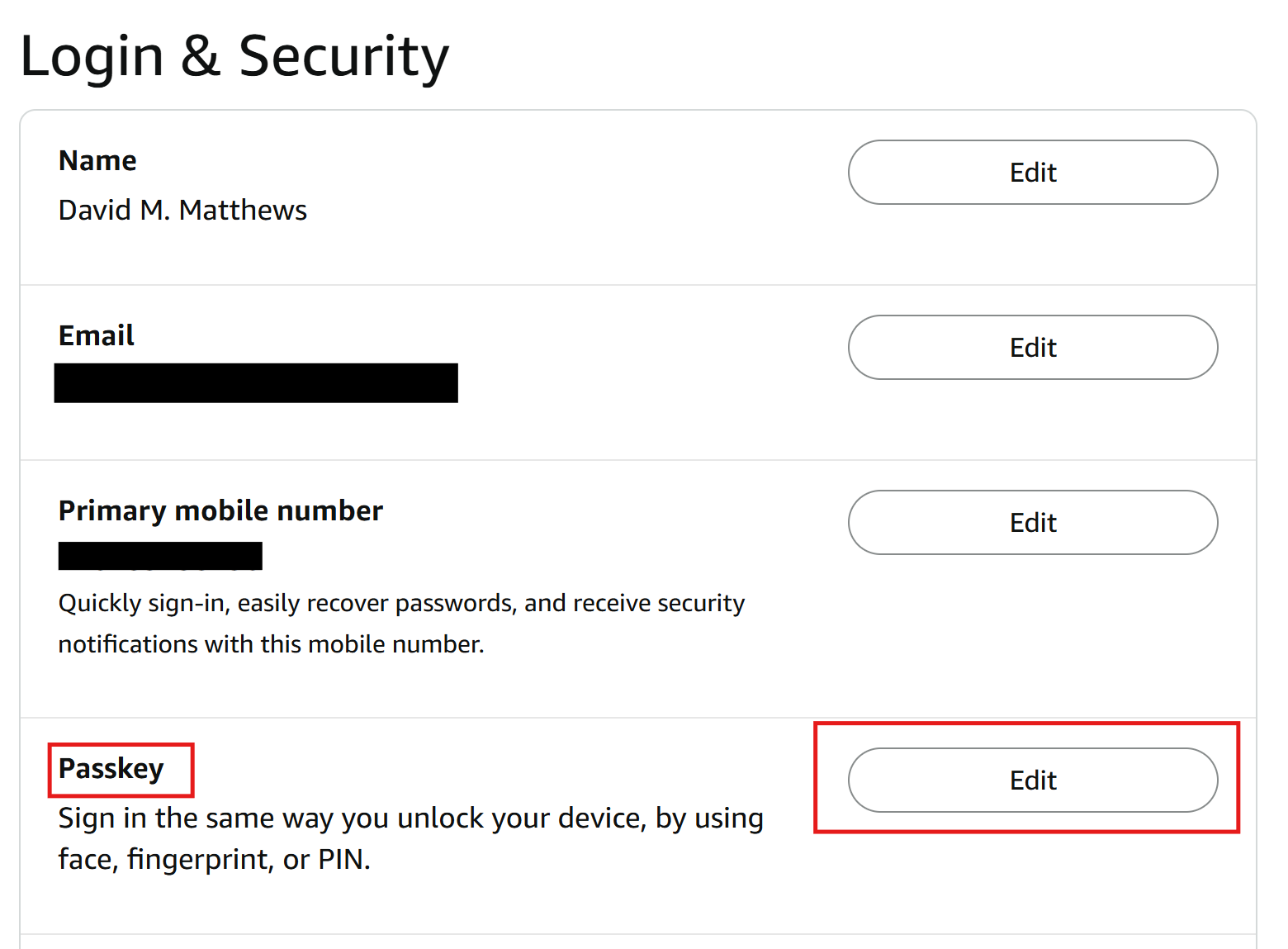This screenshot has width=1288, height=949.
Task: Click the surname Matthews
Action: click(x=243, y=211)
